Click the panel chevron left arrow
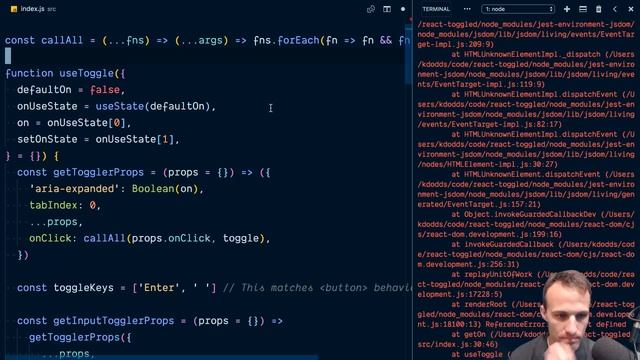The width and height of the screenshot is (640, 360). [615, 9]
